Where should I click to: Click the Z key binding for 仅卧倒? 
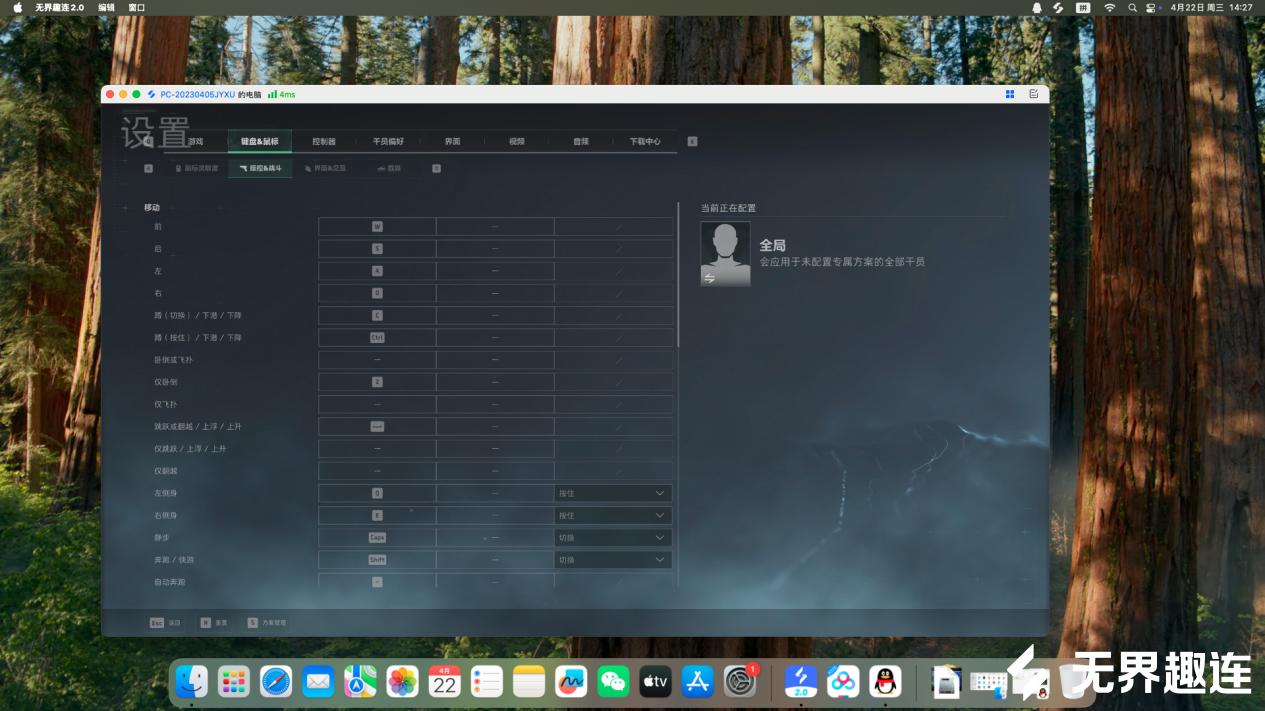click(377, 382)
